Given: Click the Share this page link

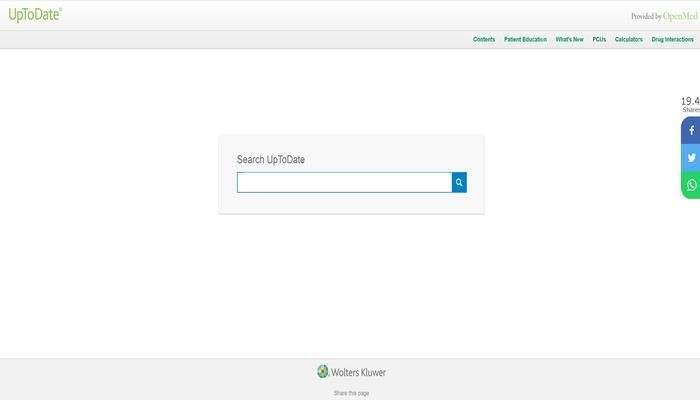Looking at the screenshot, I should point(351,393).
